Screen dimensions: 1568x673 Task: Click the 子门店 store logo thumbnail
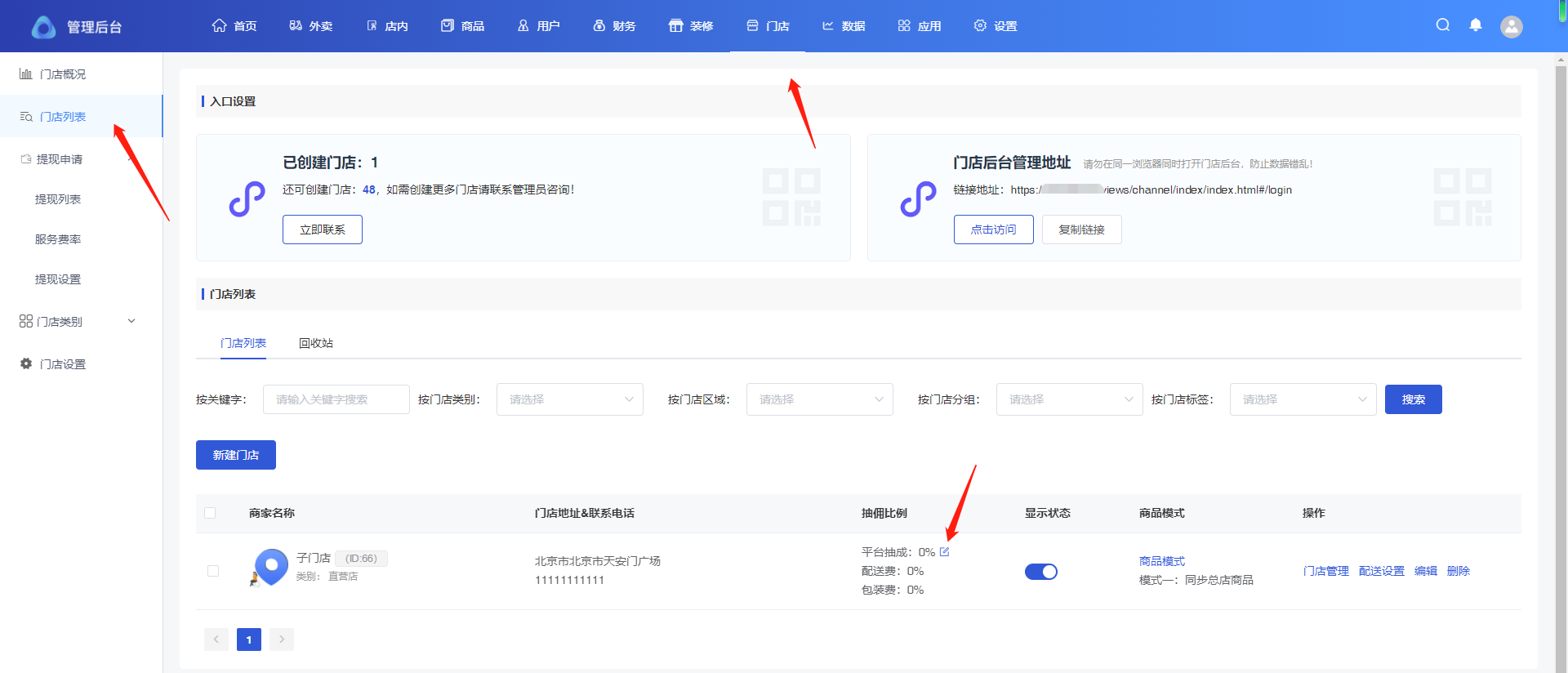pos(271,566)
